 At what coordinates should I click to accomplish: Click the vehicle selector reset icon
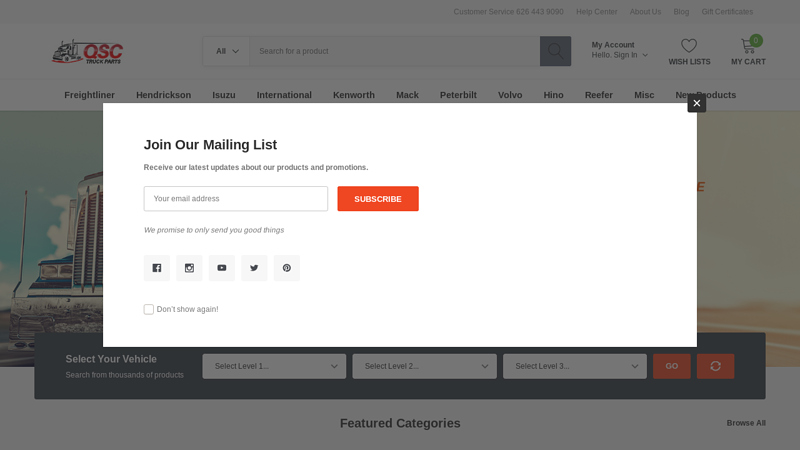pos(715,366)
